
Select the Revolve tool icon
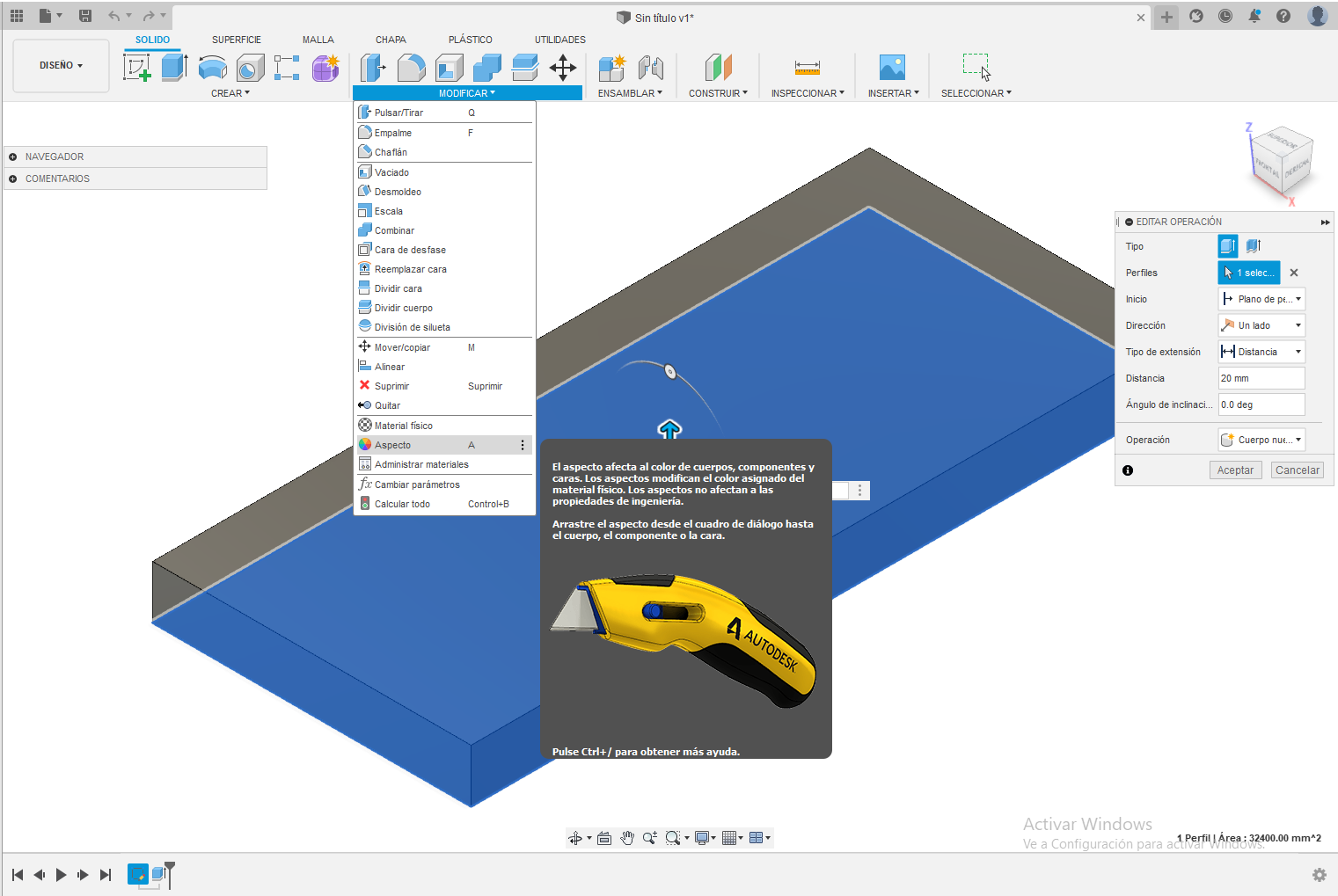[213, 68]
